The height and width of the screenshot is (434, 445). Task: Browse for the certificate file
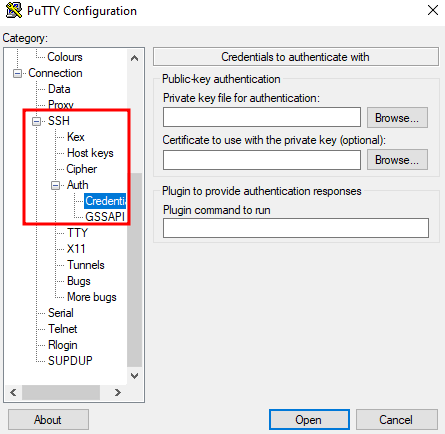397,160
